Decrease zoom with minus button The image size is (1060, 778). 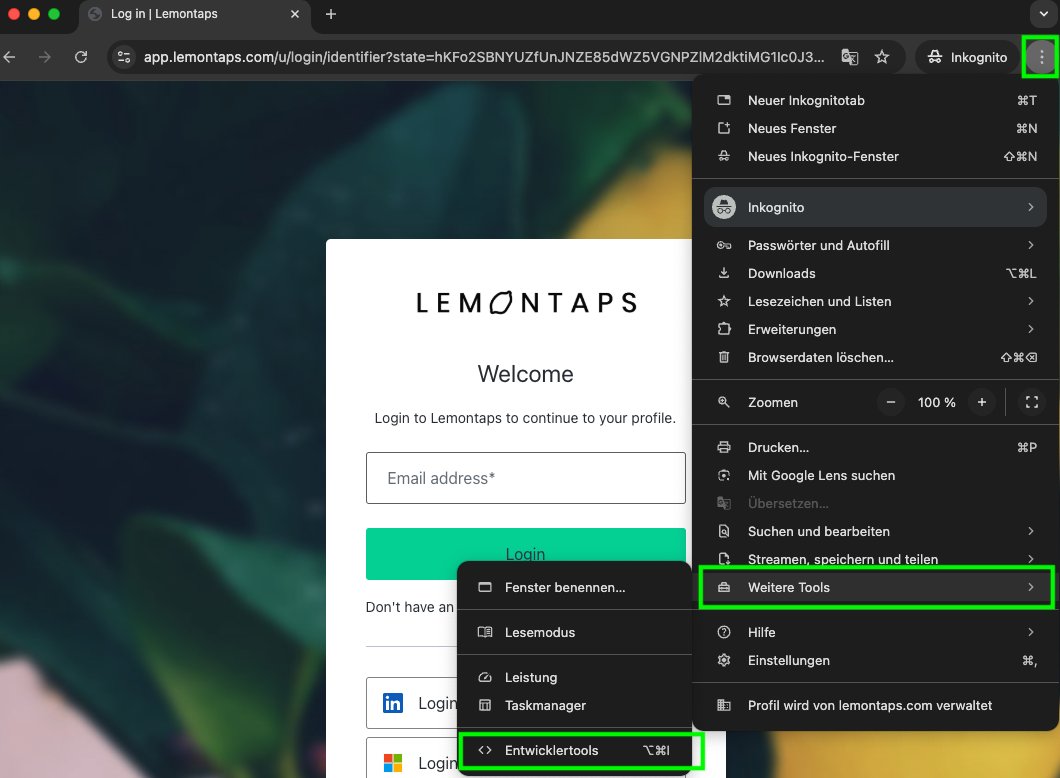[891, 402]
